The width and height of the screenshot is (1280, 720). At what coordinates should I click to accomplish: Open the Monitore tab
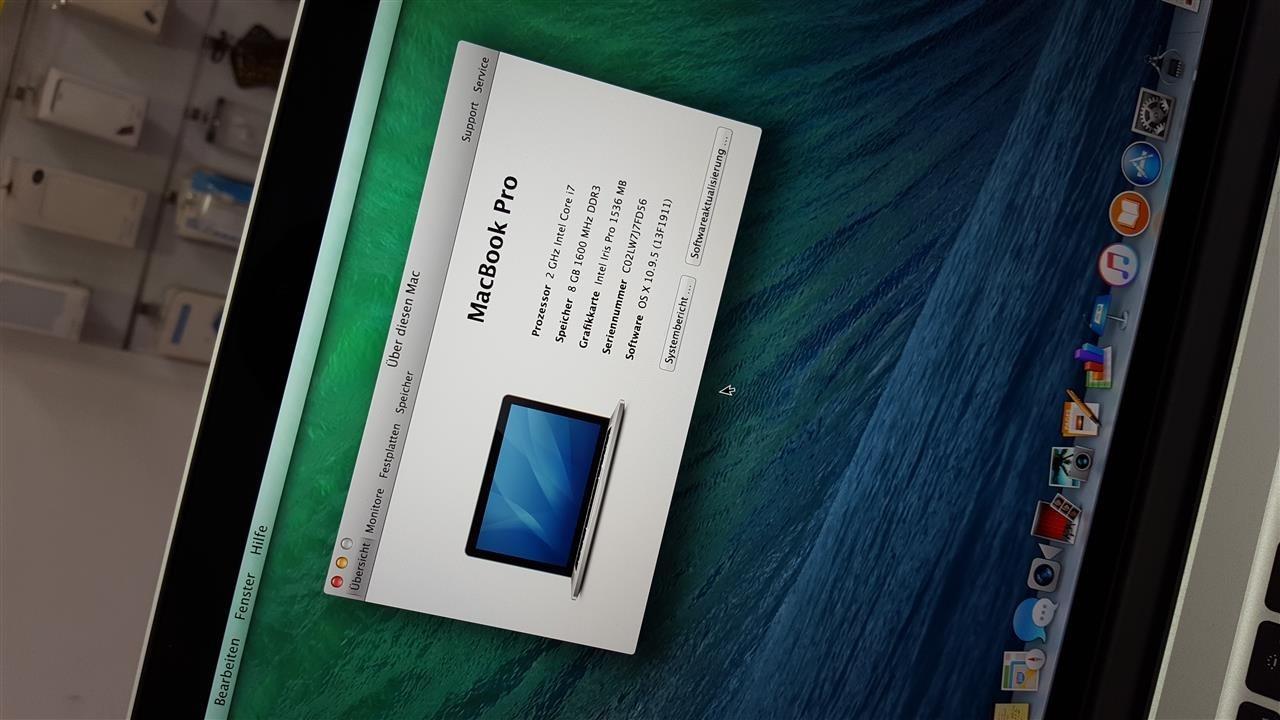[373, 510]
